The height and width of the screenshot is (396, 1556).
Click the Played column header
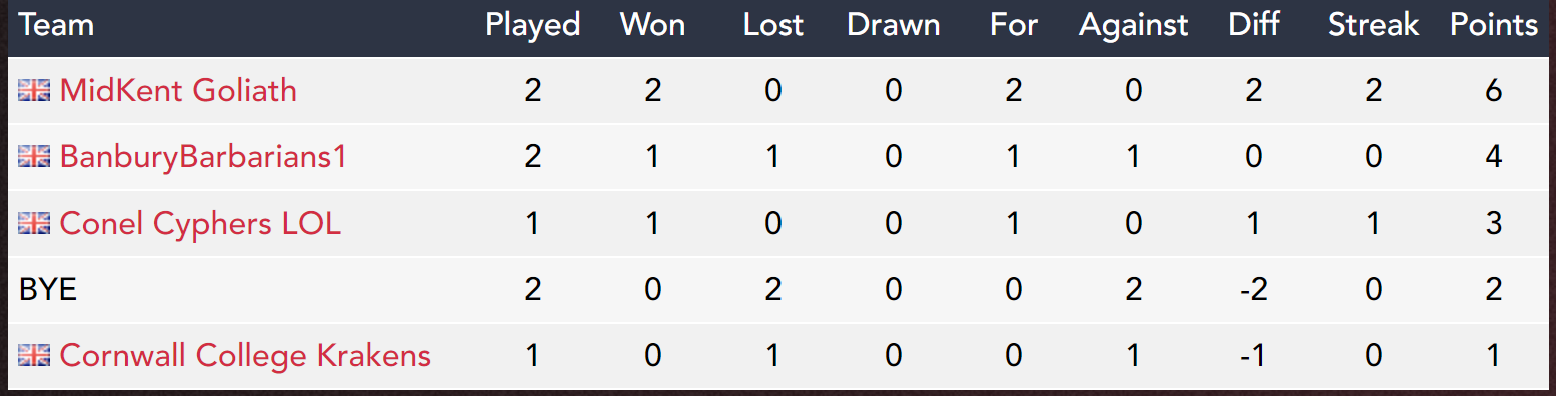533,25
